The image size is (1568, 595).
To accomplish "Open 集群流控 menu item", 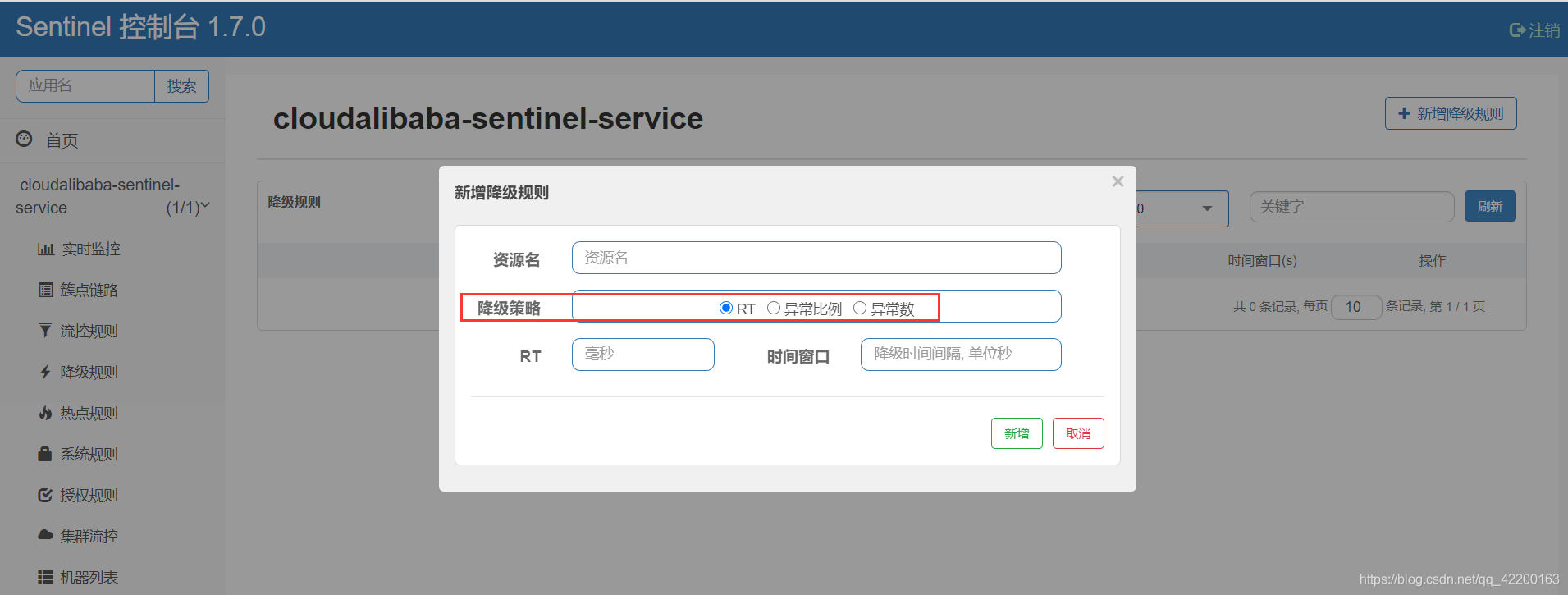I will point(89,536).
